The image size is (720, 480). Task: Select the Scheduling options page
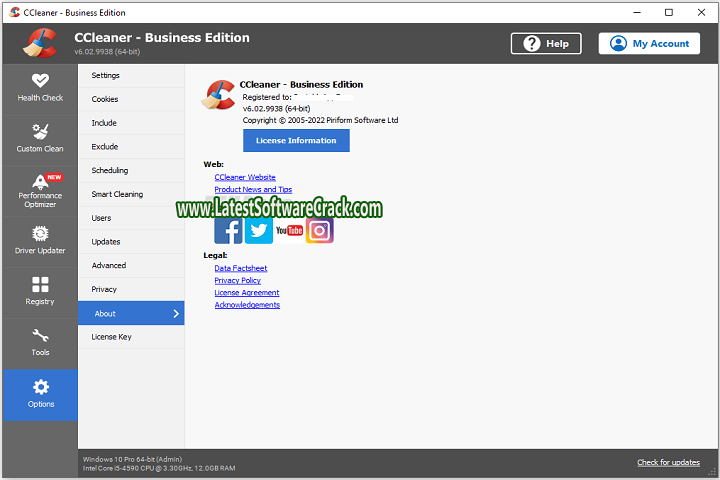[x=131, y=170]
